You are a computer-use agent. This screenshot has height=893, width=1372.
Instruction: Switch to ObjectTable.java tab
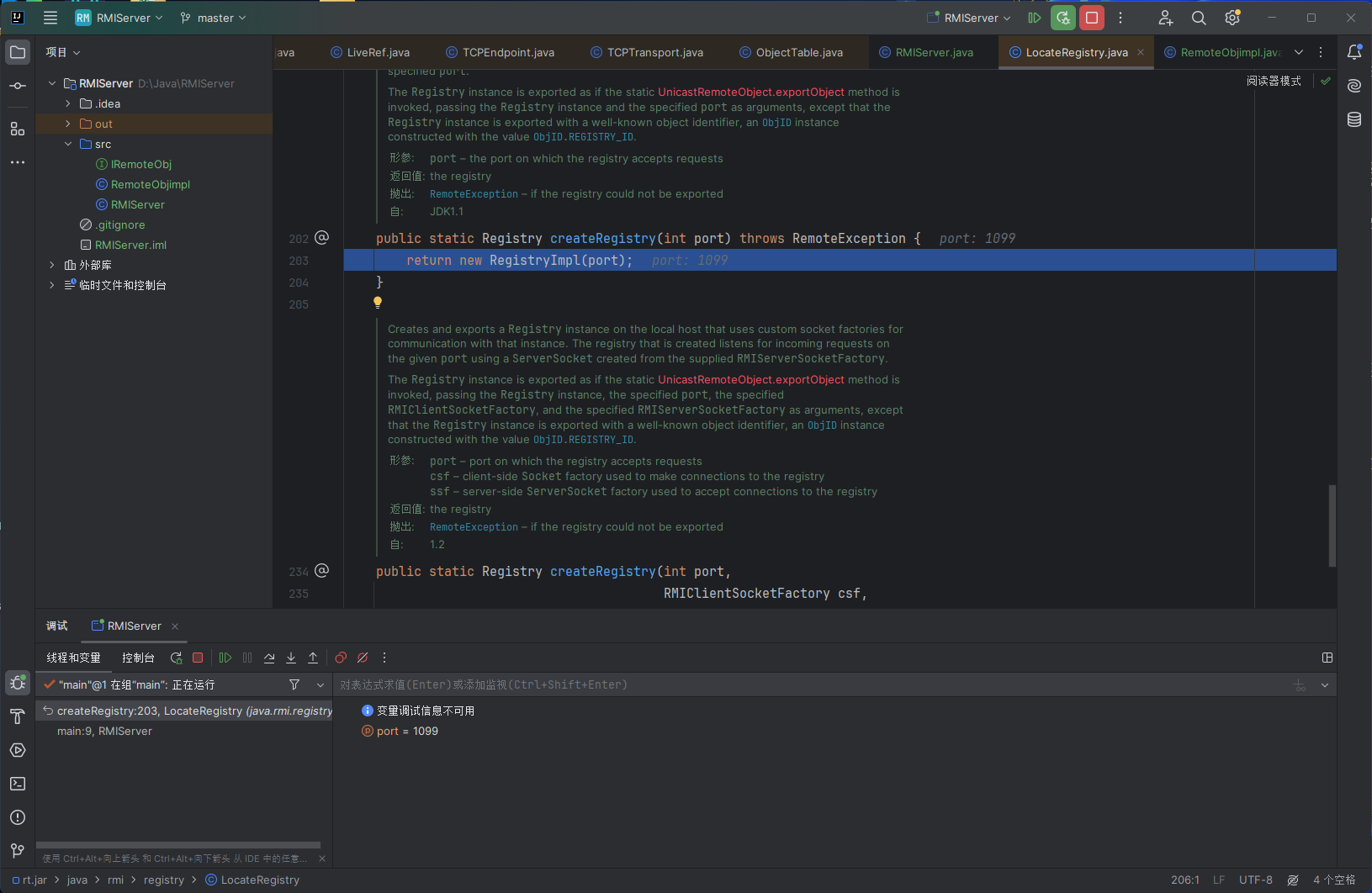(791, 52)
